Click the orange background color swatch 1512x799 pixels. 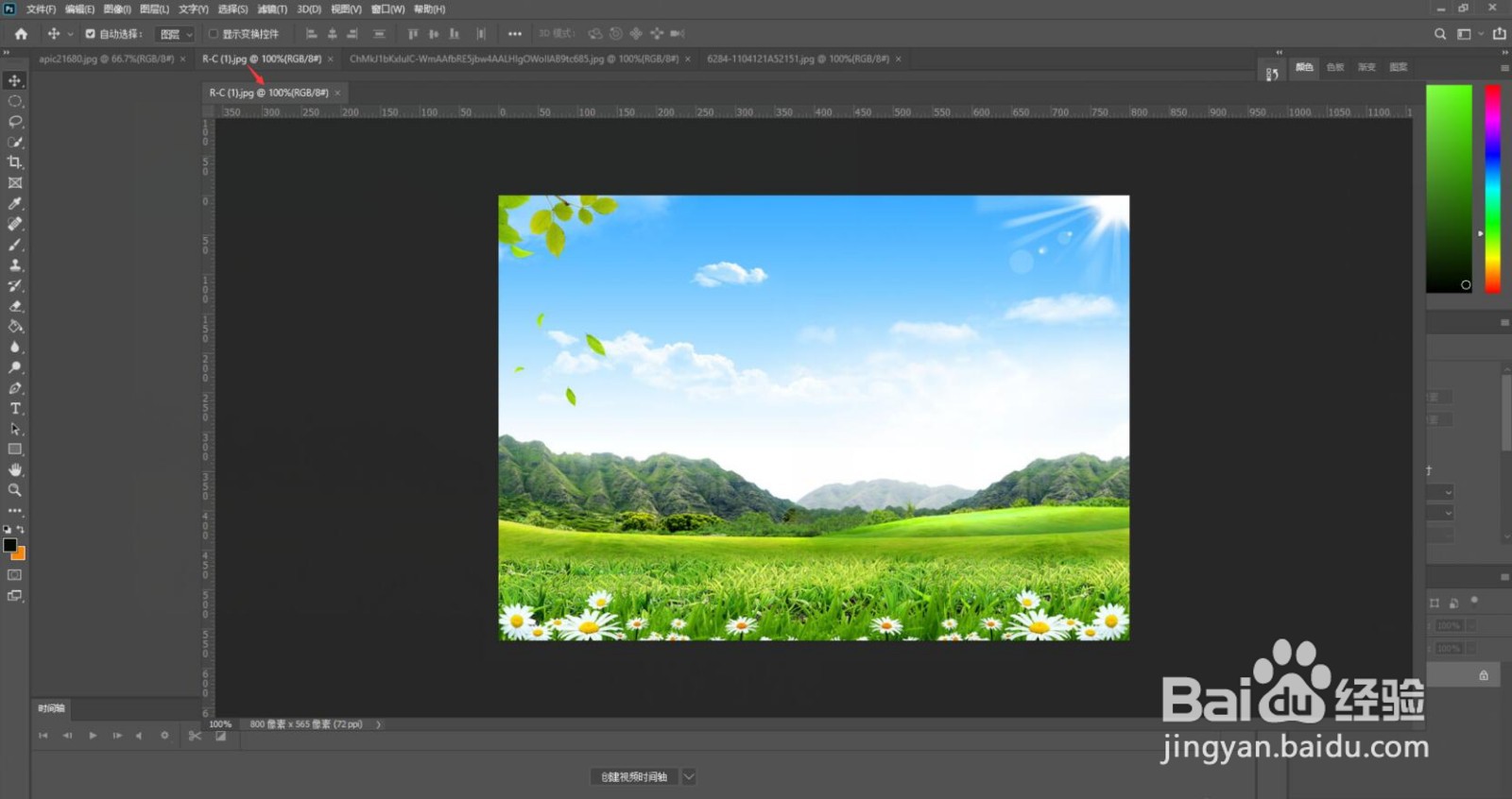[x=21, y=555]
